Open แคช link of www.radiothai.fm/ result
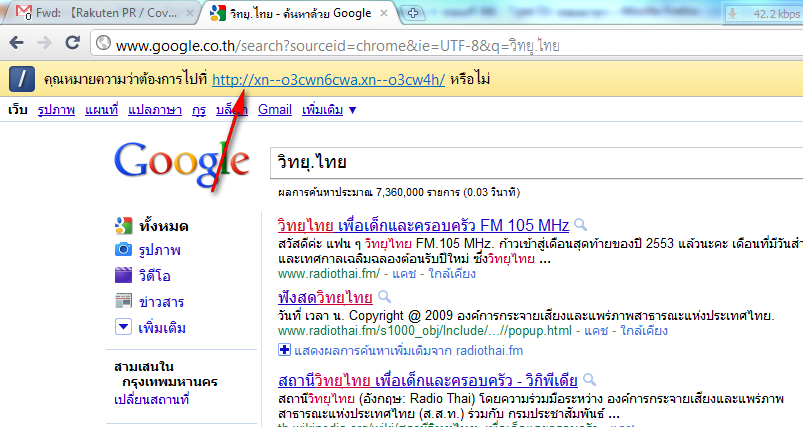The height and width of the screenshot is (427, 803). coord(404,274)
